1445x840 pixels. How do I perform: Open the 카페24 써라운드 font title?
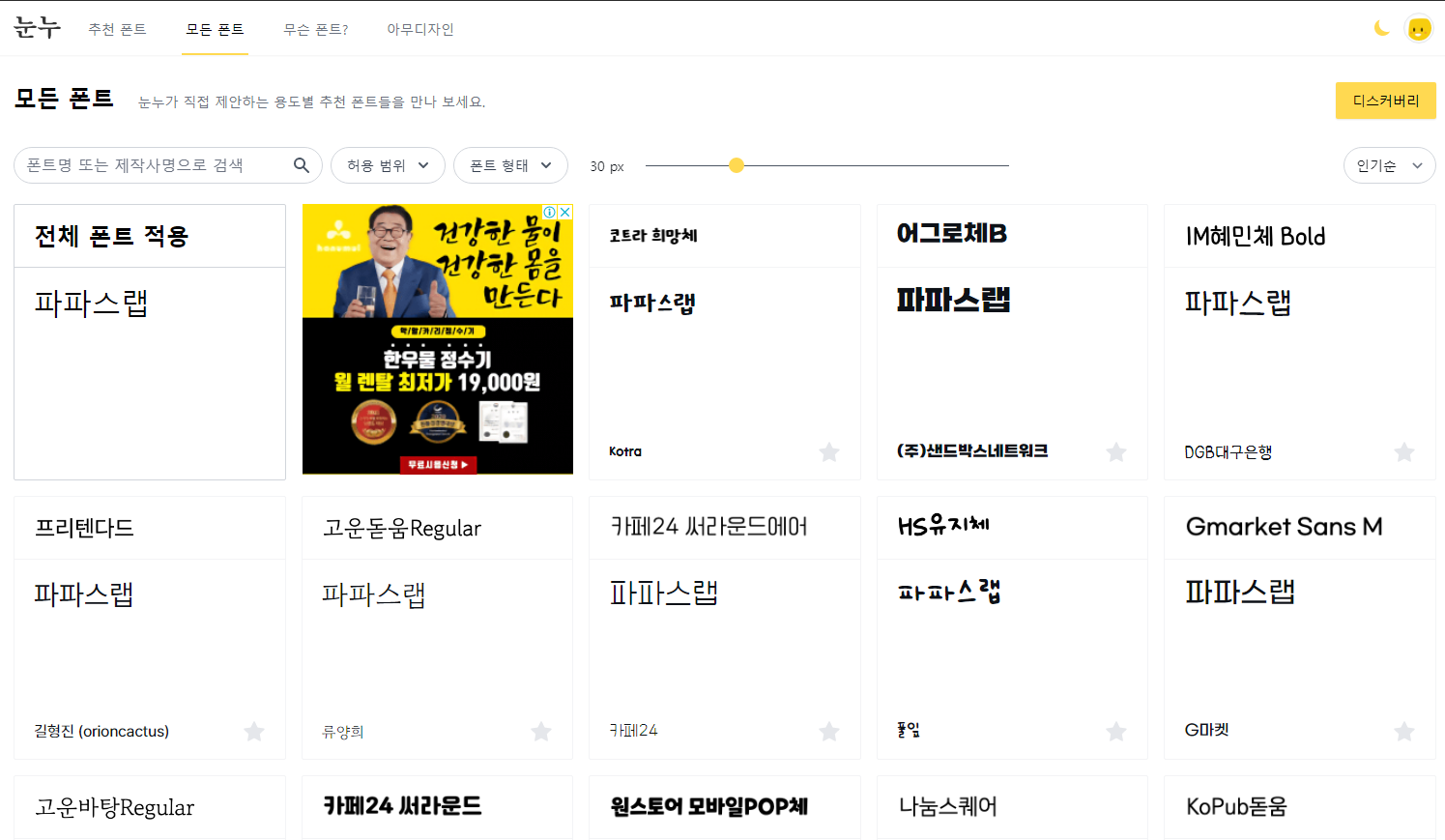(x=402, y=805)
